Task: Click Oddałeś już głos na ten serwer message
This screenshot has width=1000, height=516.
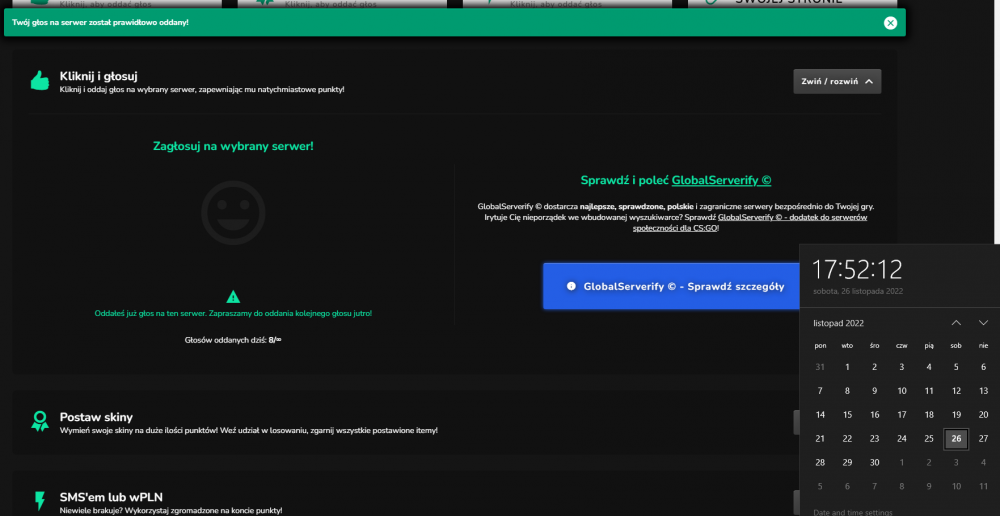Action: (233, 313)
